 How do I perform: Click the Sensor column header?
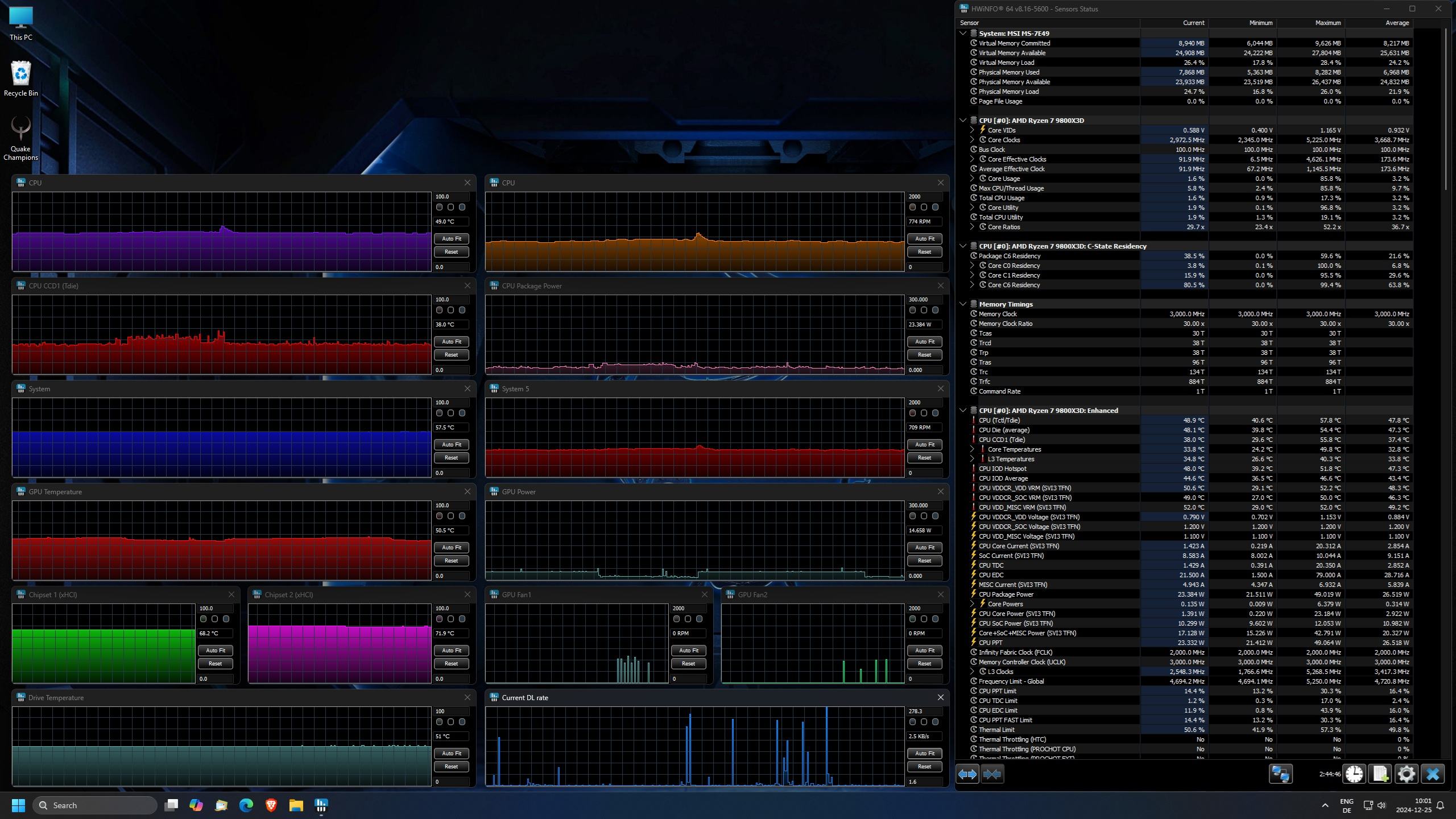pos(1049,23)
